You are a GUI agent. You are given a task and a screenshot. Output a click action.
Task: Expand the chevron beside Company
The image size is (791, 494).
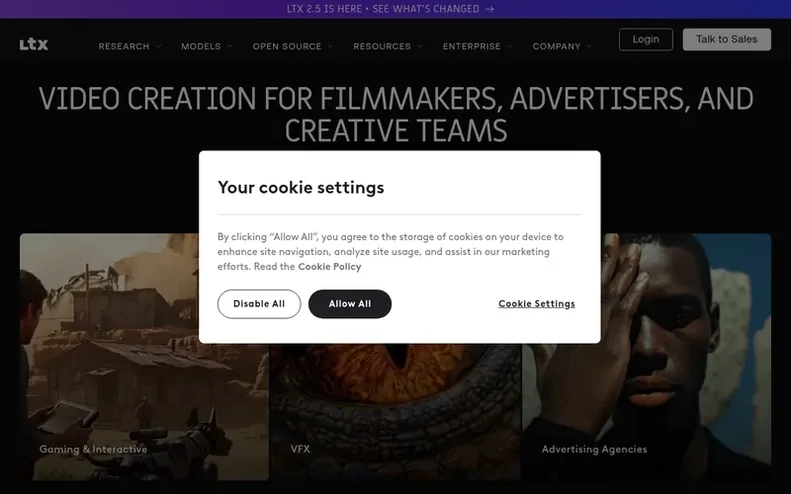coord(589,46)
